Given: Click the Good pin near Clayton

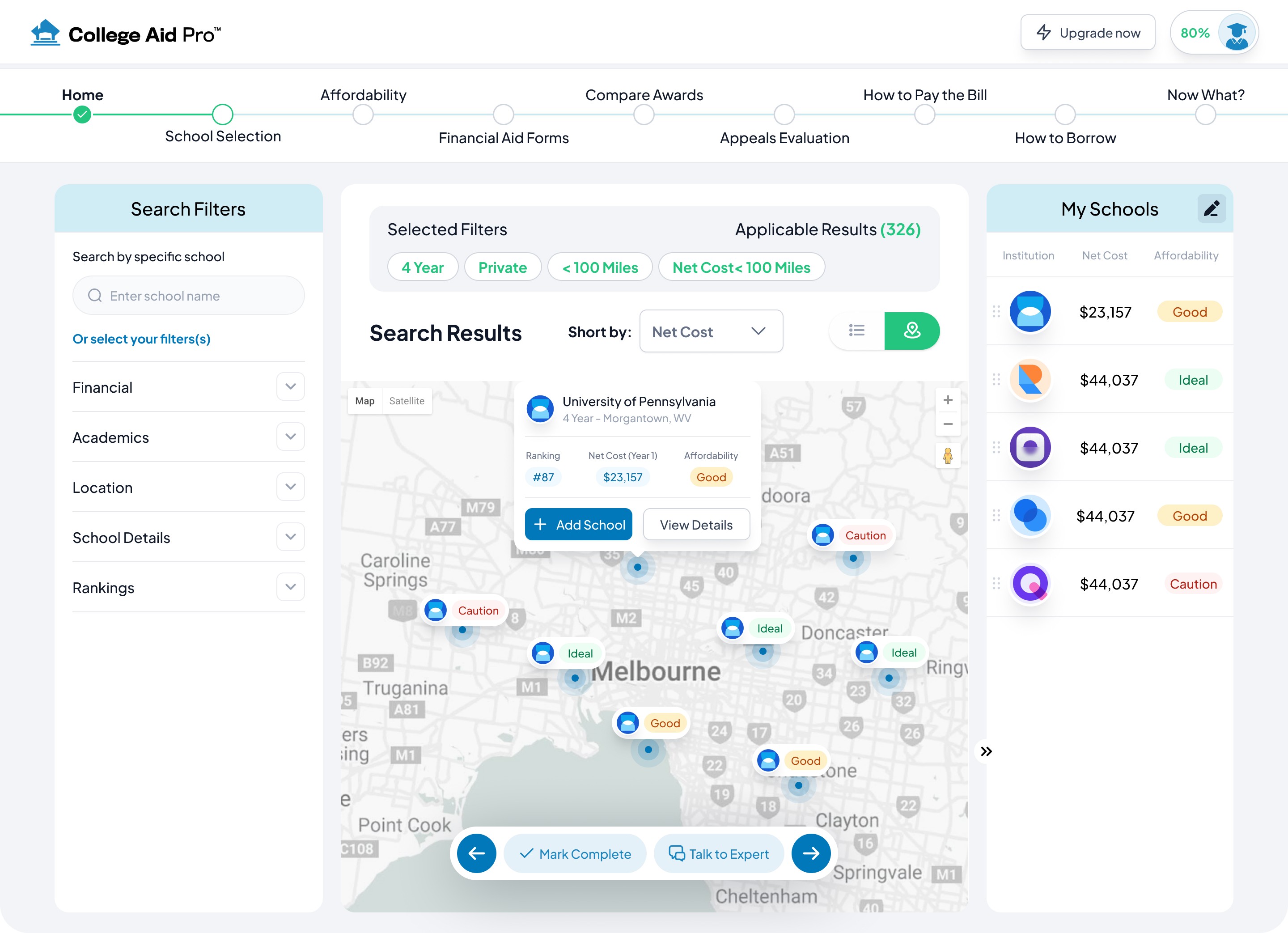Looking at the screenshot, I should point(792,760).
